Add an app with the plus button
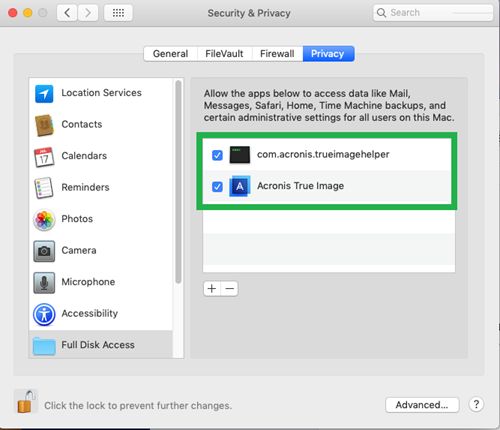Screen dimensions: 500x430 tap(212, 288)
